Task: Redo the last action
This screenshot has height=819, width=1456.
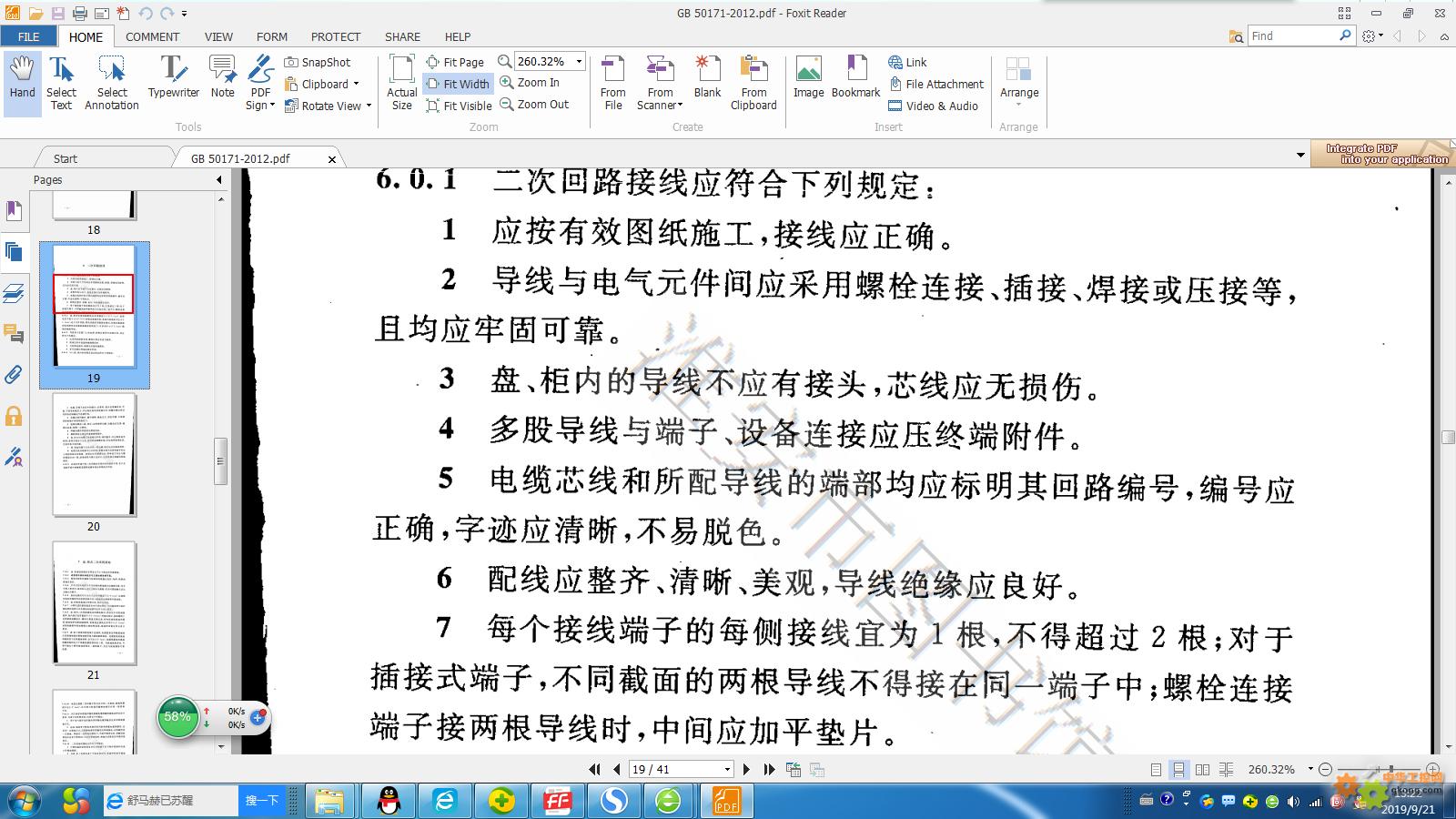Action: (167, 14)
